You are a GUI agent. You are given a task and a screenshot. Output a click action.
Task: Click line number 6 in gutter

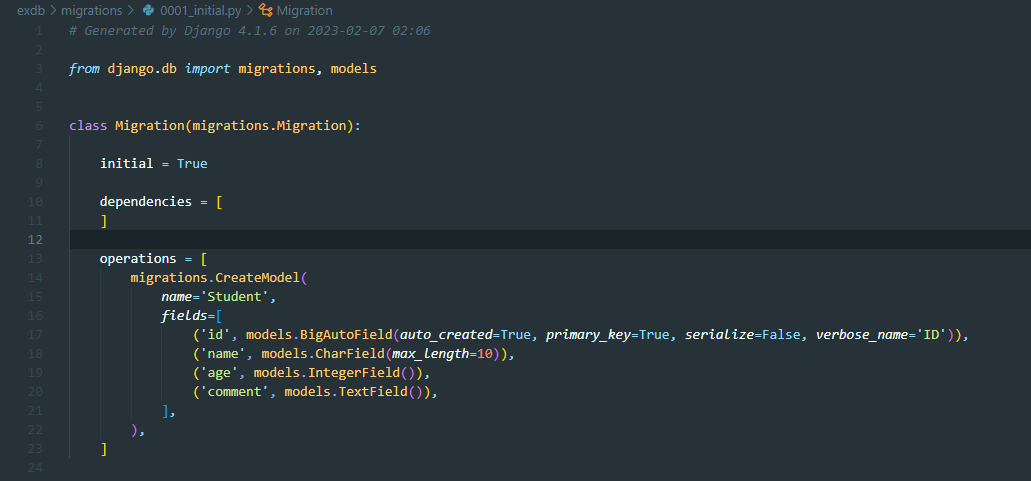39,125
